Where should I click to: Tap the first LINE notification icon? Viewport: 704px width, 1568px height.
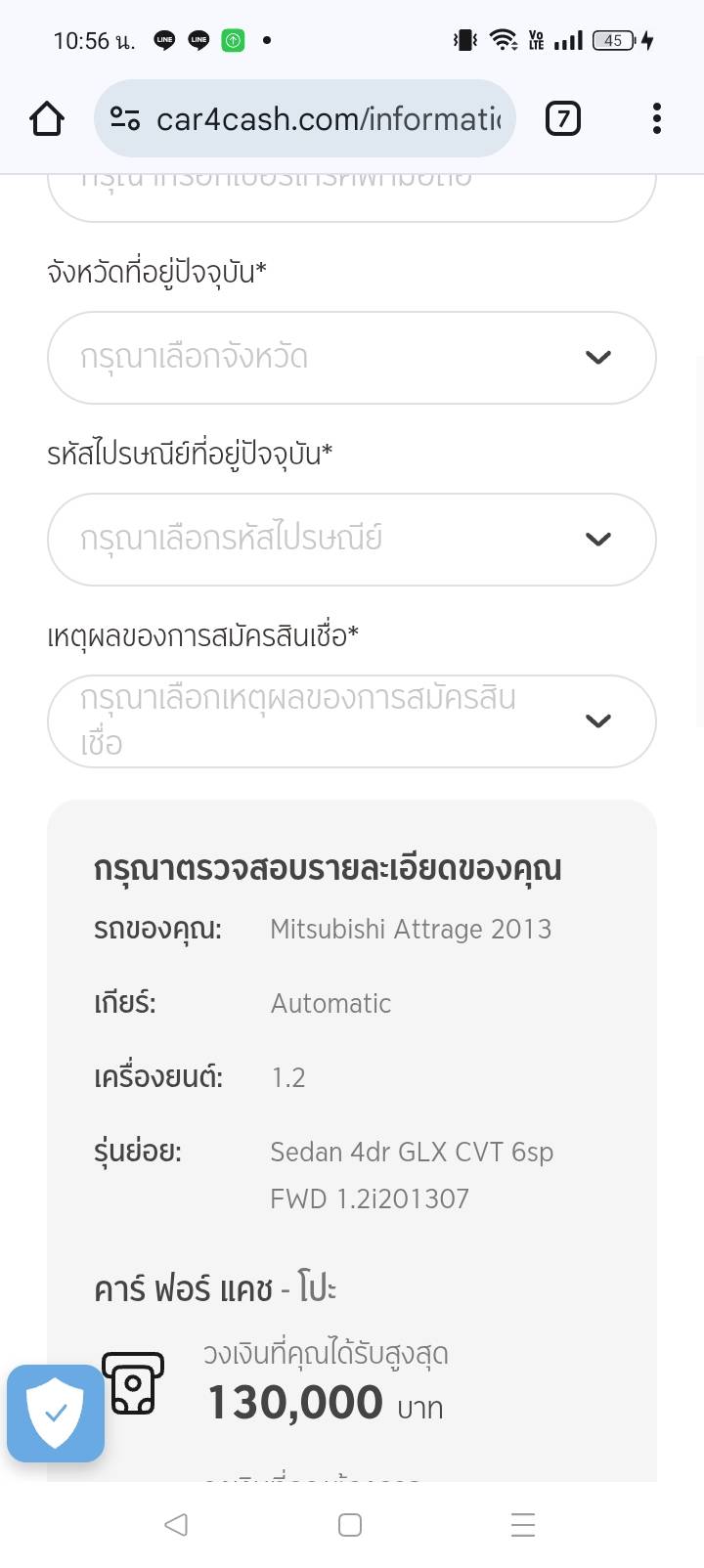coord(164,40)
